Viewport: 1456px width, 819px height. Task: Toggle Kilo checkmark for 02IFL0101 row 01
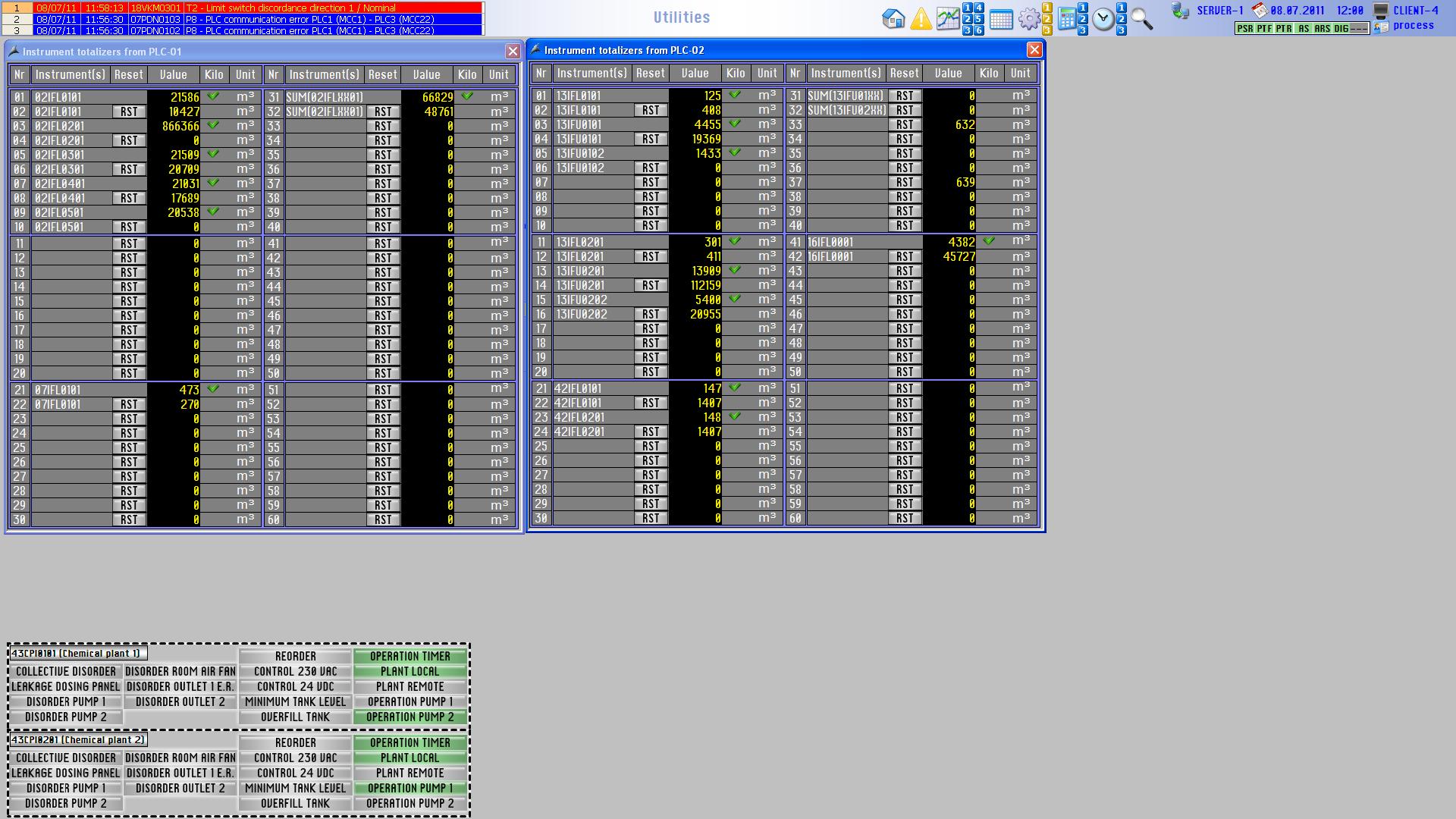pos(213,96)
